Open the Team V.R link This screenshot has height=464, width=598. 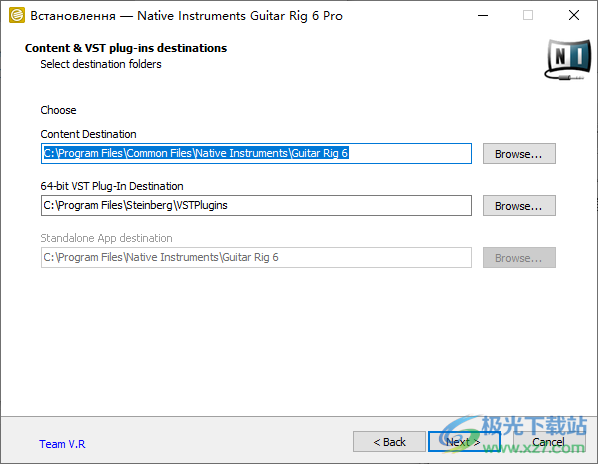62,444
